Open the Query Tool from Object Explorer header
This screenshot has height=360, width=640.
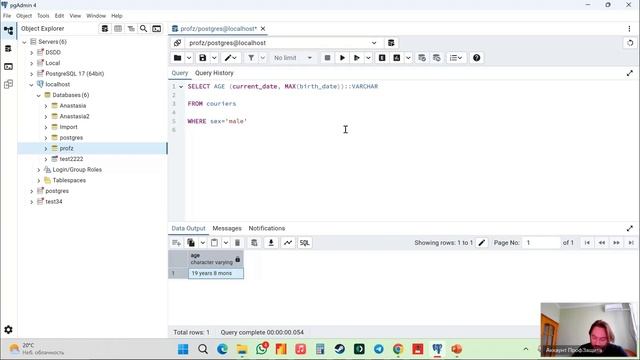(x=105, y=29)
